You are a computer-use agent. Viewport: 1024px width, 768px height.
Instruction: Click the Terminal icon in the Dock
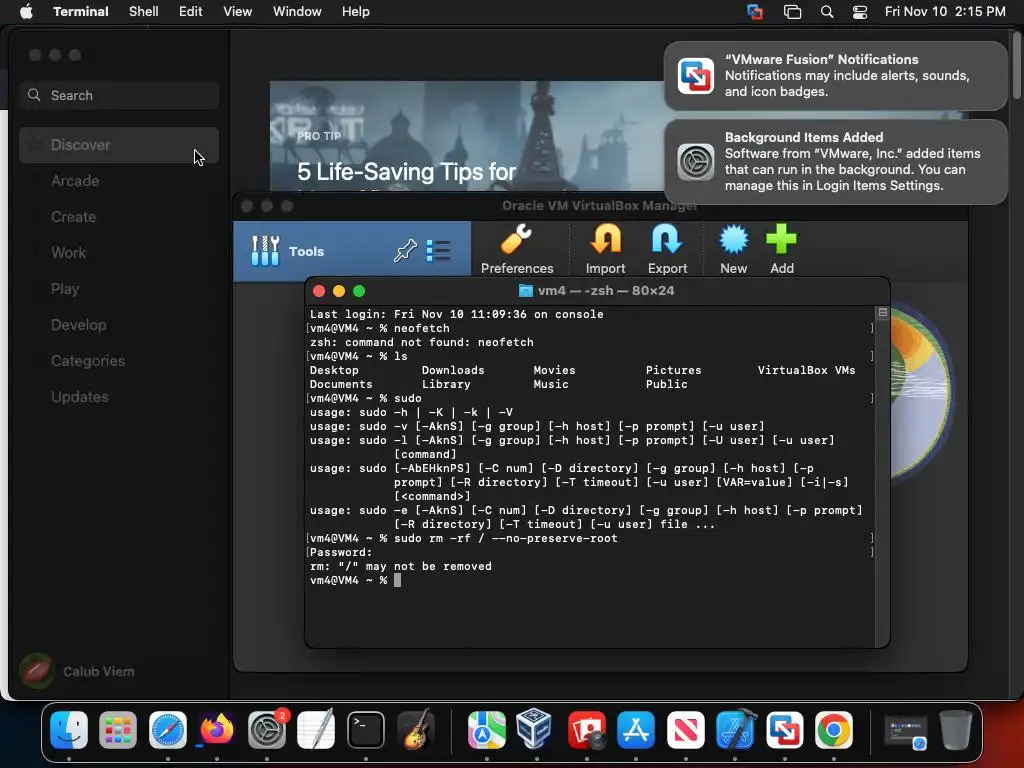pyautogui.click(x=366, y=729)
